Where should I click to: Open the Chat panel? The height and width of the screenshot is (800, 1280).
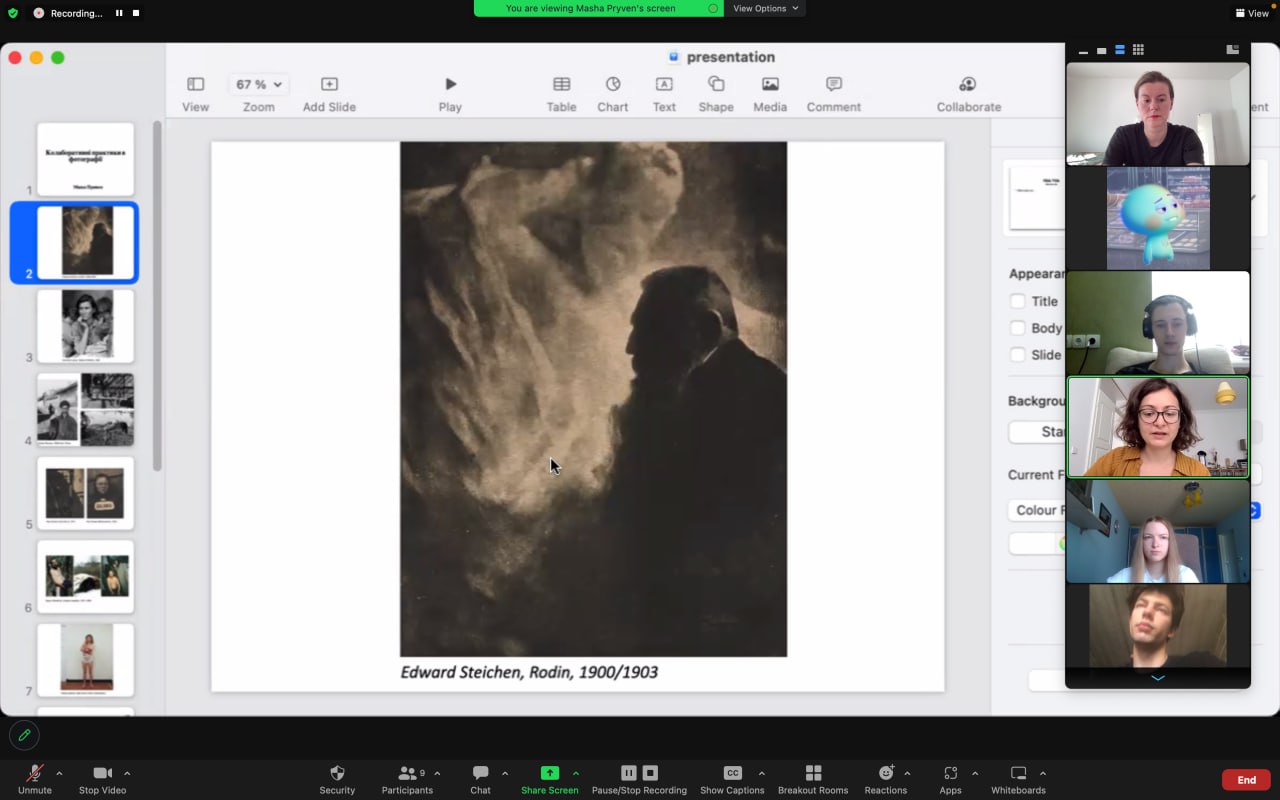click(480, 773)
